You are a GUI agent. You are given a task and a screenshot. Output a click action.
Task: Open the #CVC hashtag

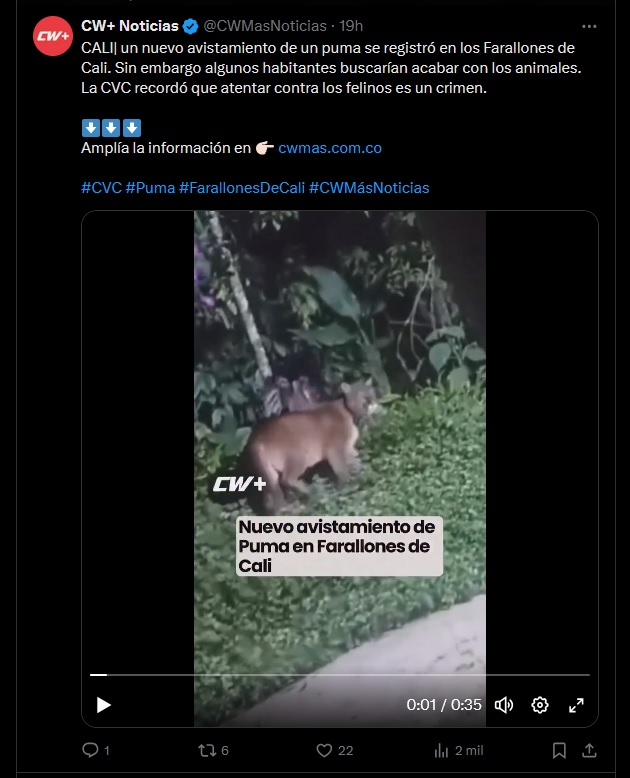pos(101,188)
